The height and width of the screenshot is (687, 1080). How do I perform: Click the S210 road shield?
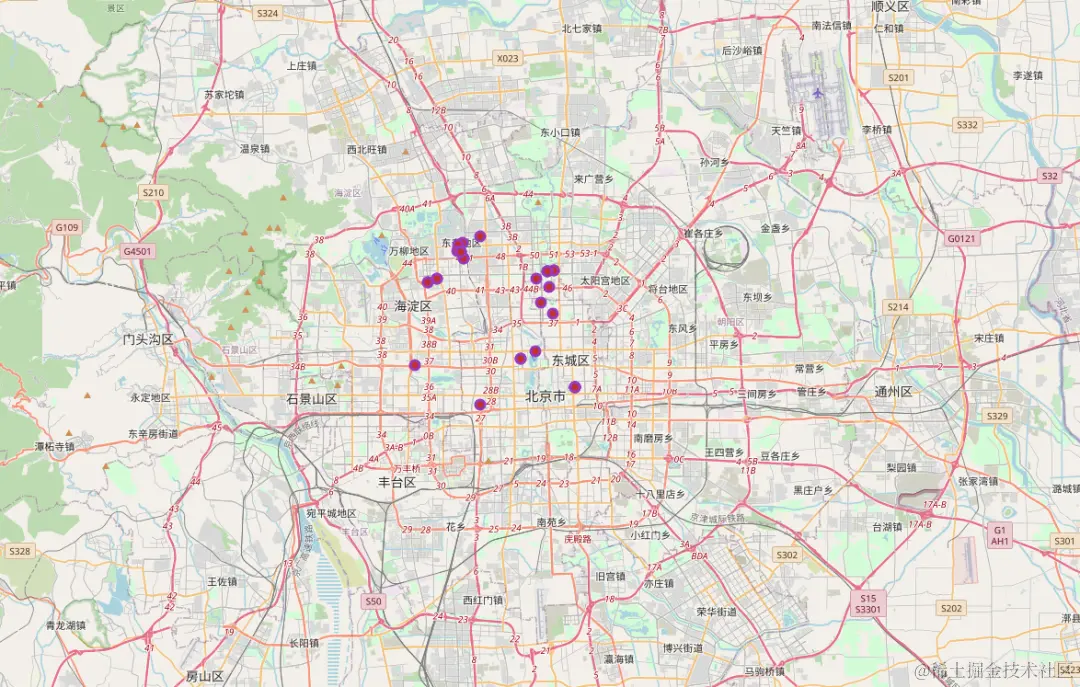153,192
